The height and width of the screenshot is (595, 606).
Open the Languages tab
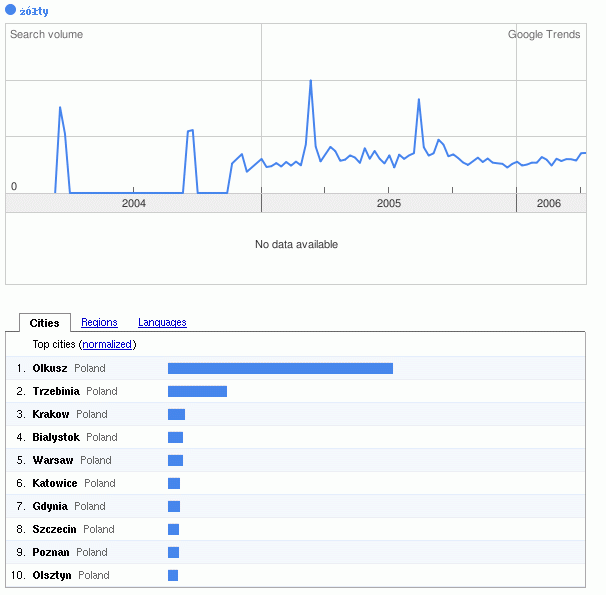tap(162, 322)
